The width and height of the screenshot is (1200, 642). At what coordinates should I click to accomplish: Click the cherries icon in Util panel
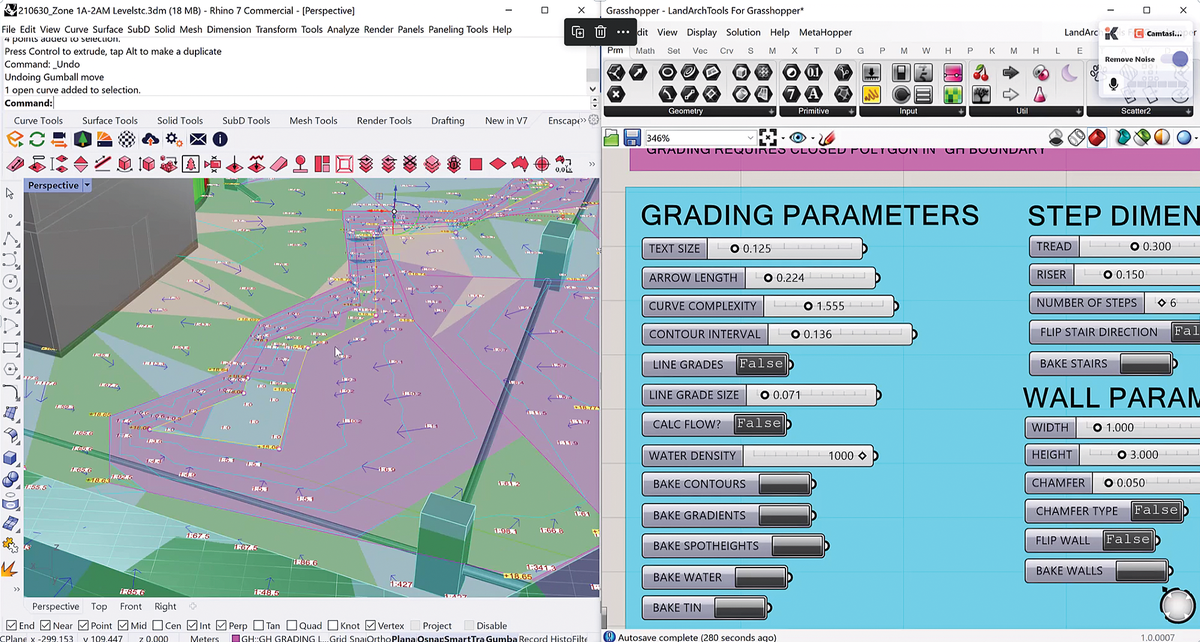pos(981,73)
